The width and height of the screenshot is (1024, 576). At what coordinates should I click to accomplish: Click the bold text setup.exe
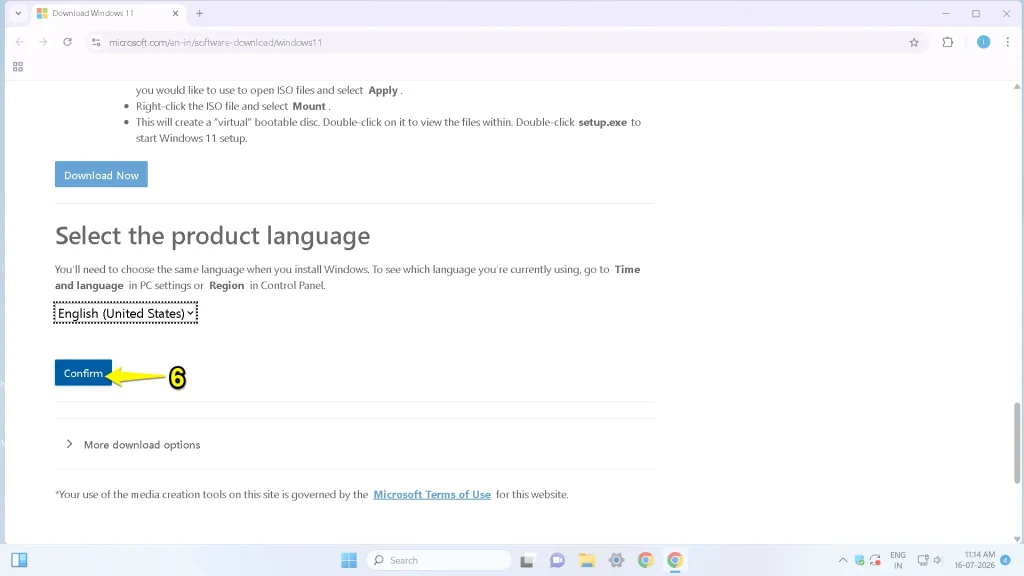602,122
